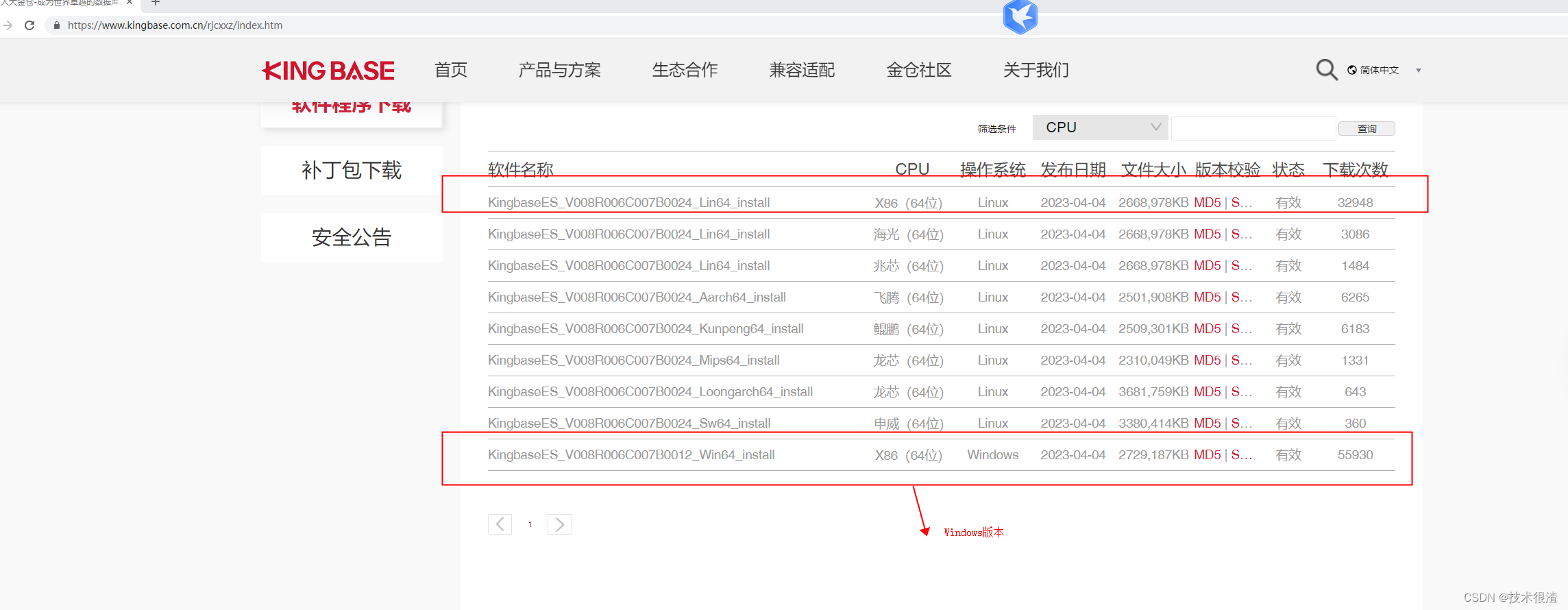
Task: Click the globe language icon
Action: pyautogui.click(x=1352, y=70)
